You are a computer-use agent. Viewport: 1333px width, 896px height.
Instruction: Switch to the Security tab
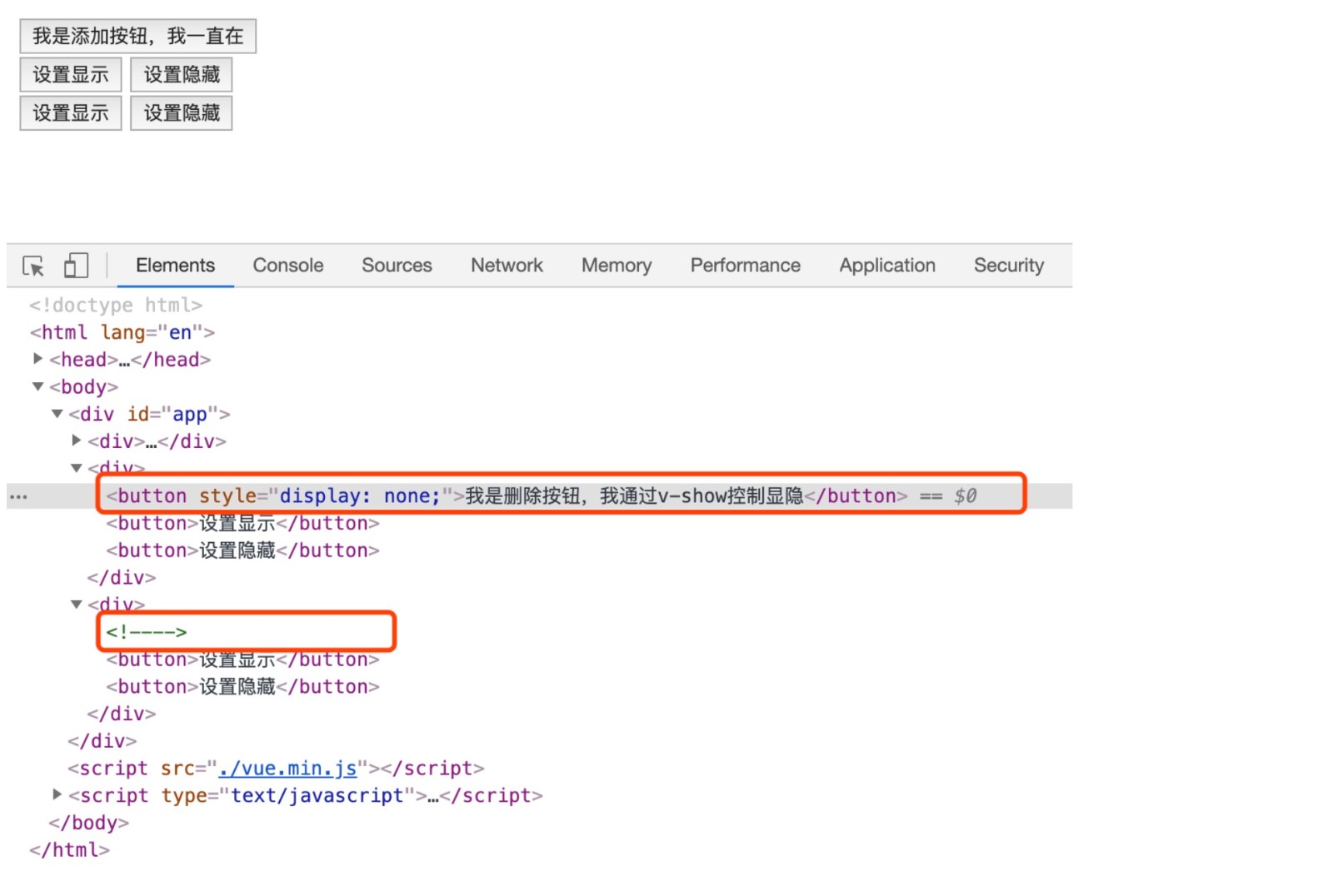click(x=1009, y=266)
